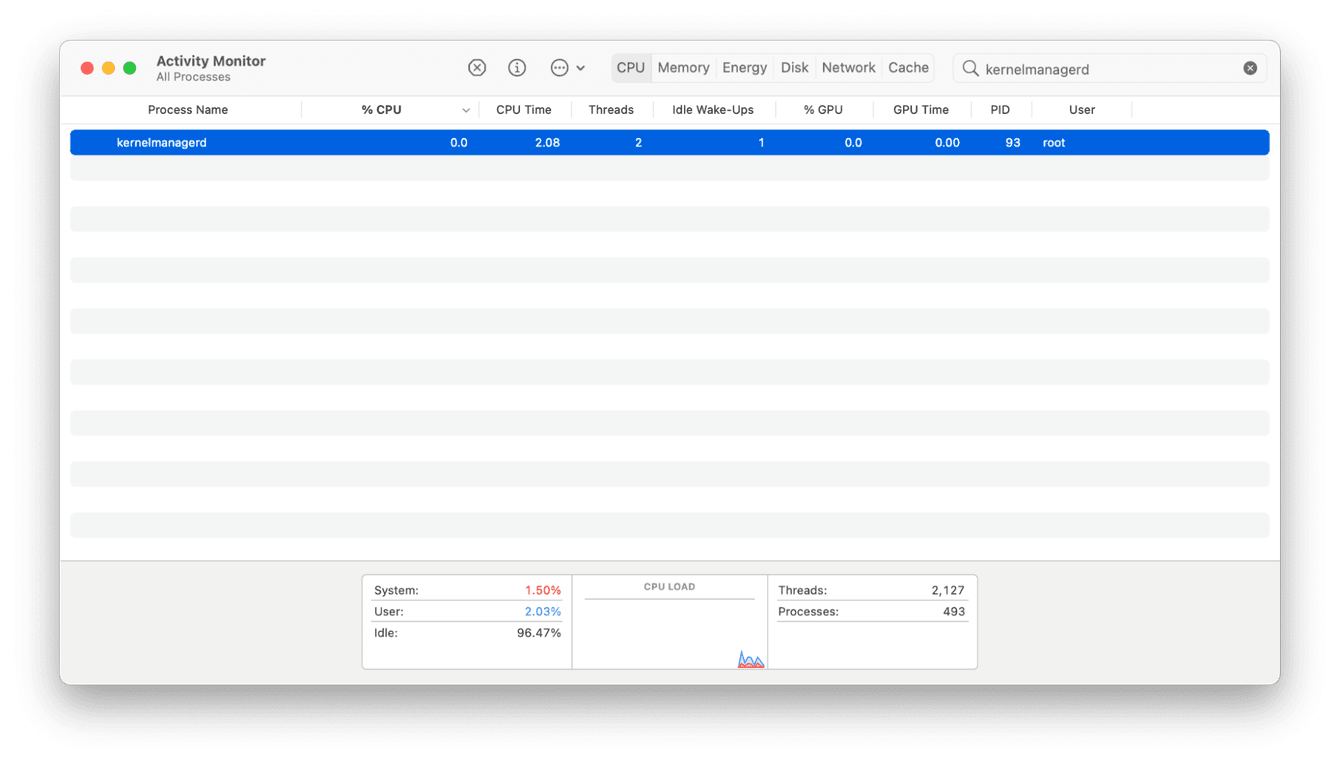This screenshot has width=1340, height=764.
Task: Click inside the search input field
Action: click(1100, 68)
